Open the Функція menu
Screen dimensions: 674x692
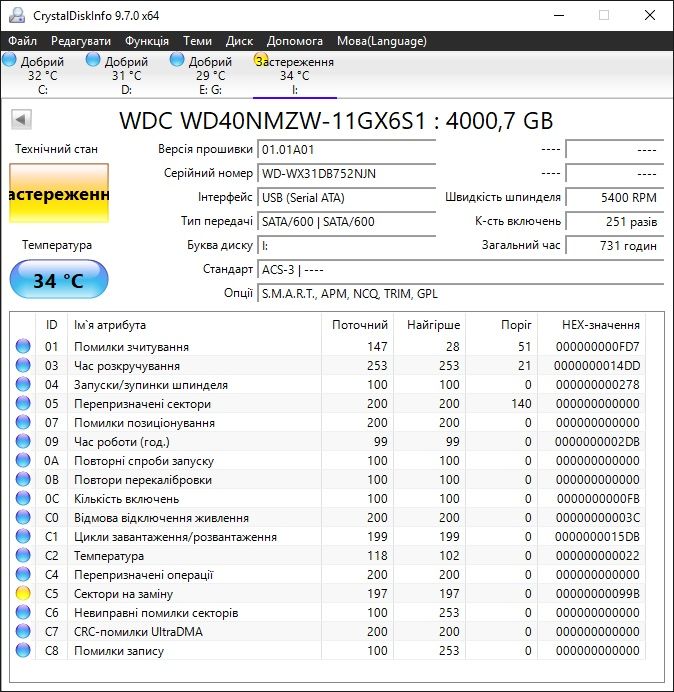click(x=147, y=41)
